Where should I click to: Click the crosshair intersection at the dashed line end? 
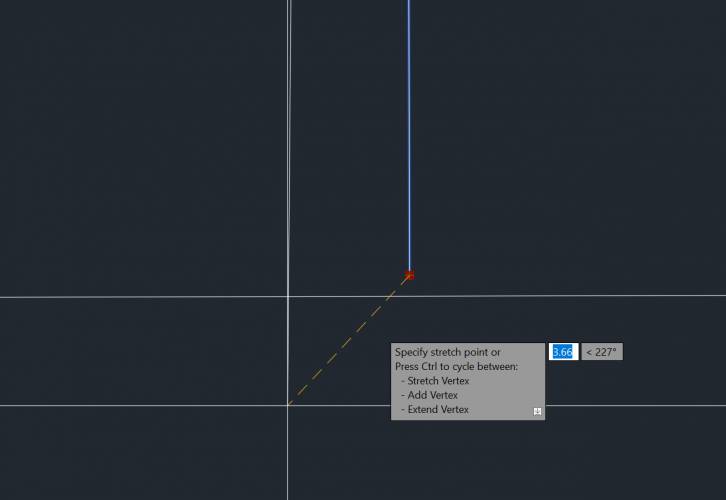point(288,405)
